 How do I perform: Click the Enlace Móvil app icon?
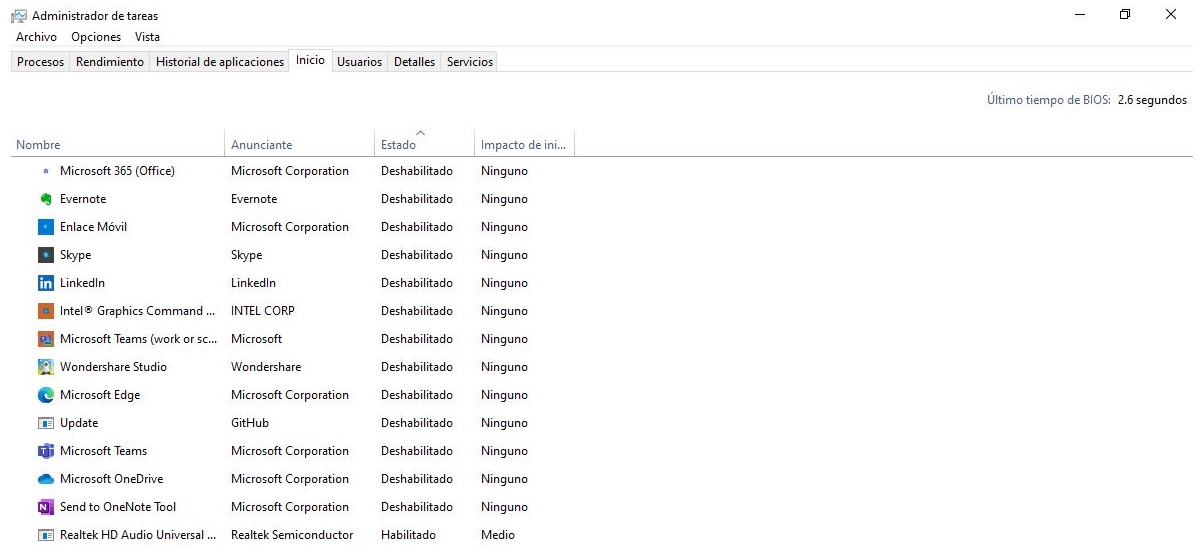tap(46, 227)
